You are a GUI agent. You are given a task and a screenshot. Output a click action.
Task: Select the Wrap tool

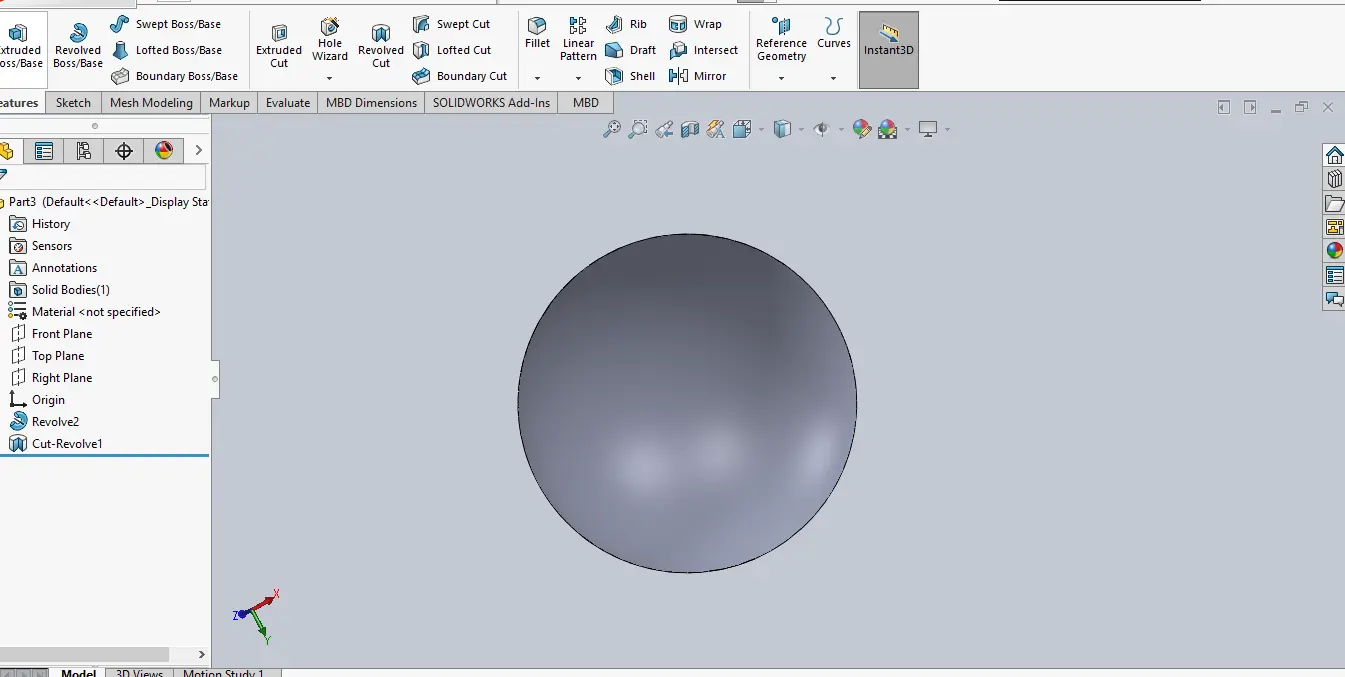point(695,24)
